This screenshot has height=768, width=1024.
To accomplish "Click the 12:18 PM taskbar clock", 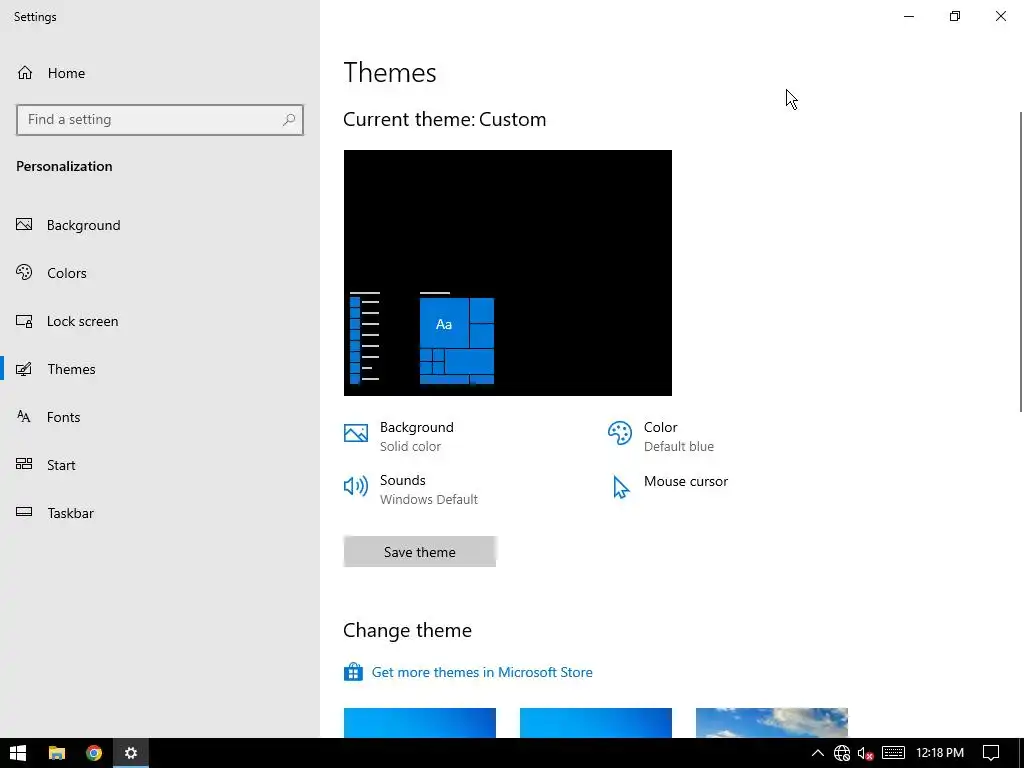I will (x=940, y=753).
